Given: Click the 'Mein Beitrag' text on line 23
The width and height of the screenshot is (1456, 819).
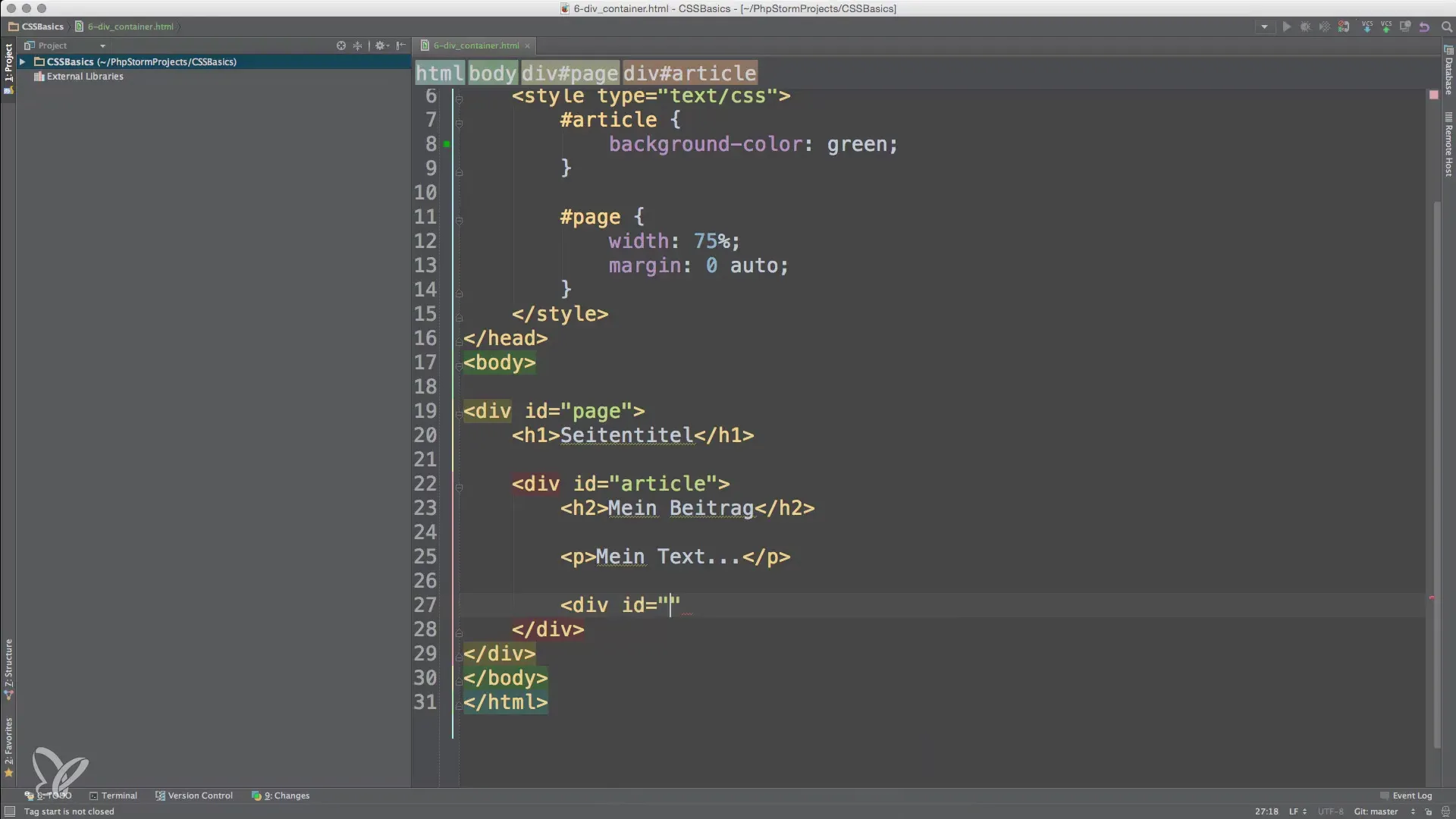Looking at the screenshot, I should [681, 508].
